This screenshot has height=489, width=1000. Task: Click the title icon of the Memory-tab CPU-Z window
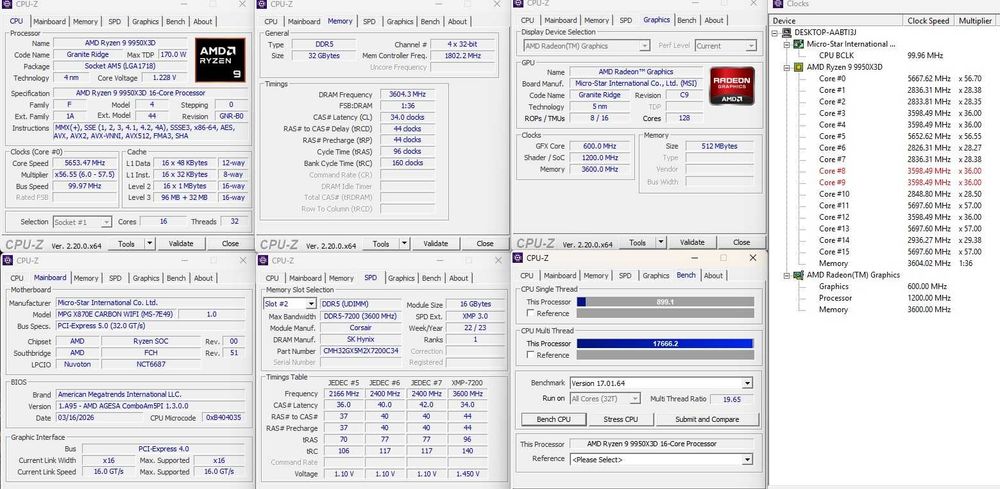263,4
